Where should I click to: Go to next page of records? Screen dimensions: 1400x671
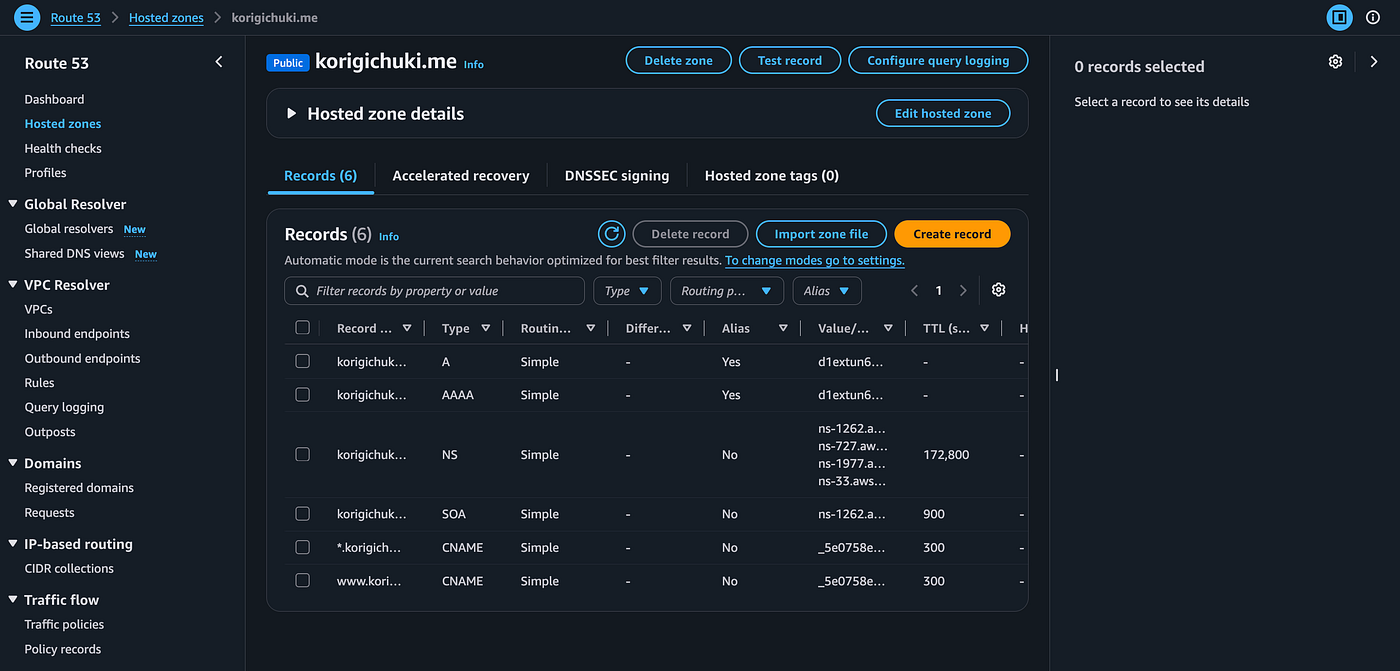(x=963, y=291)
